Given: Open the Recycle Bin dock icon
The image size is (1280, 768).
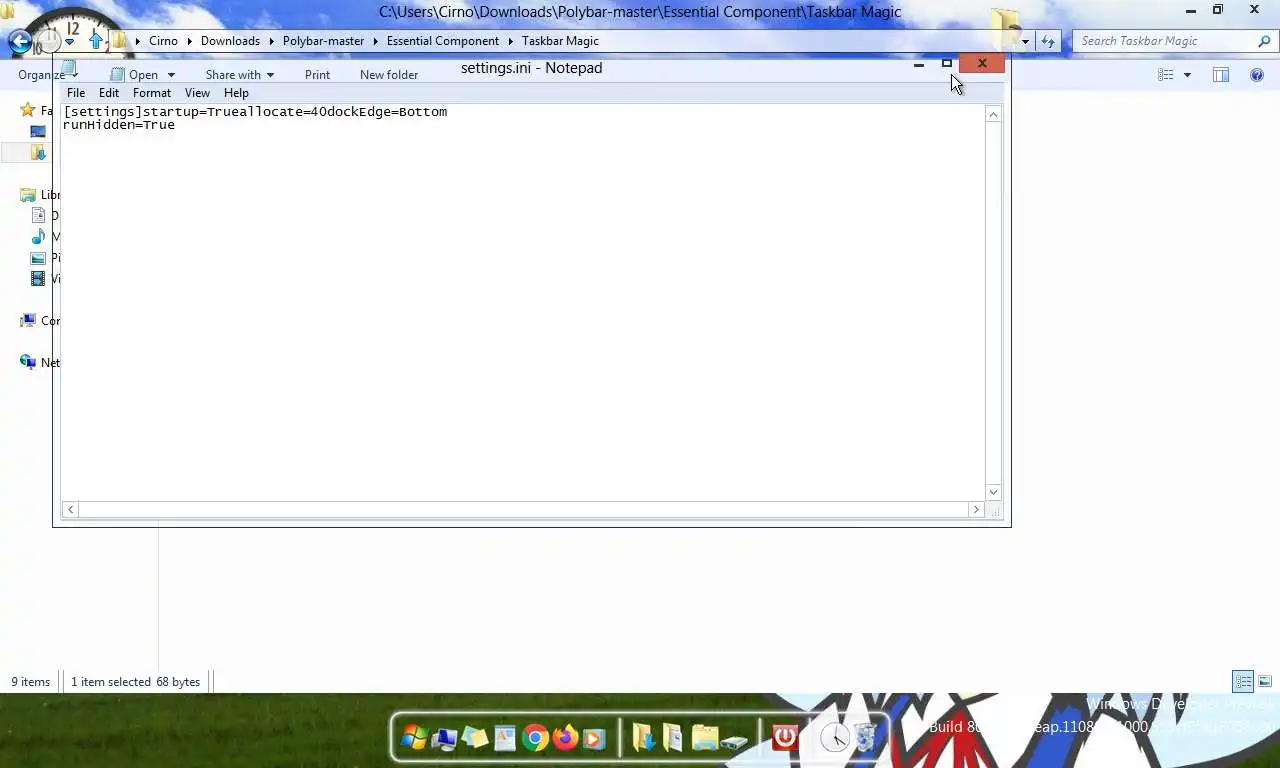Looking at the screenshot, I should (x=865, y=738).
